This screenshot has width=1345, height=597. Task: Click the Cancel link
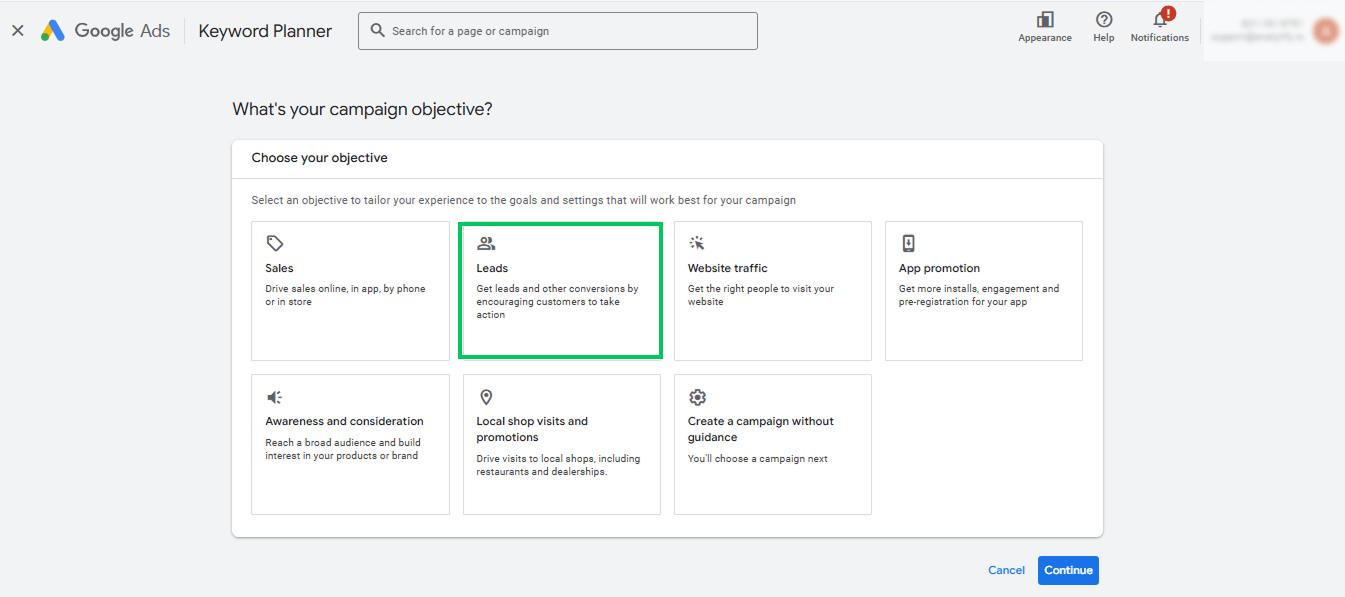click(1006, 570)
